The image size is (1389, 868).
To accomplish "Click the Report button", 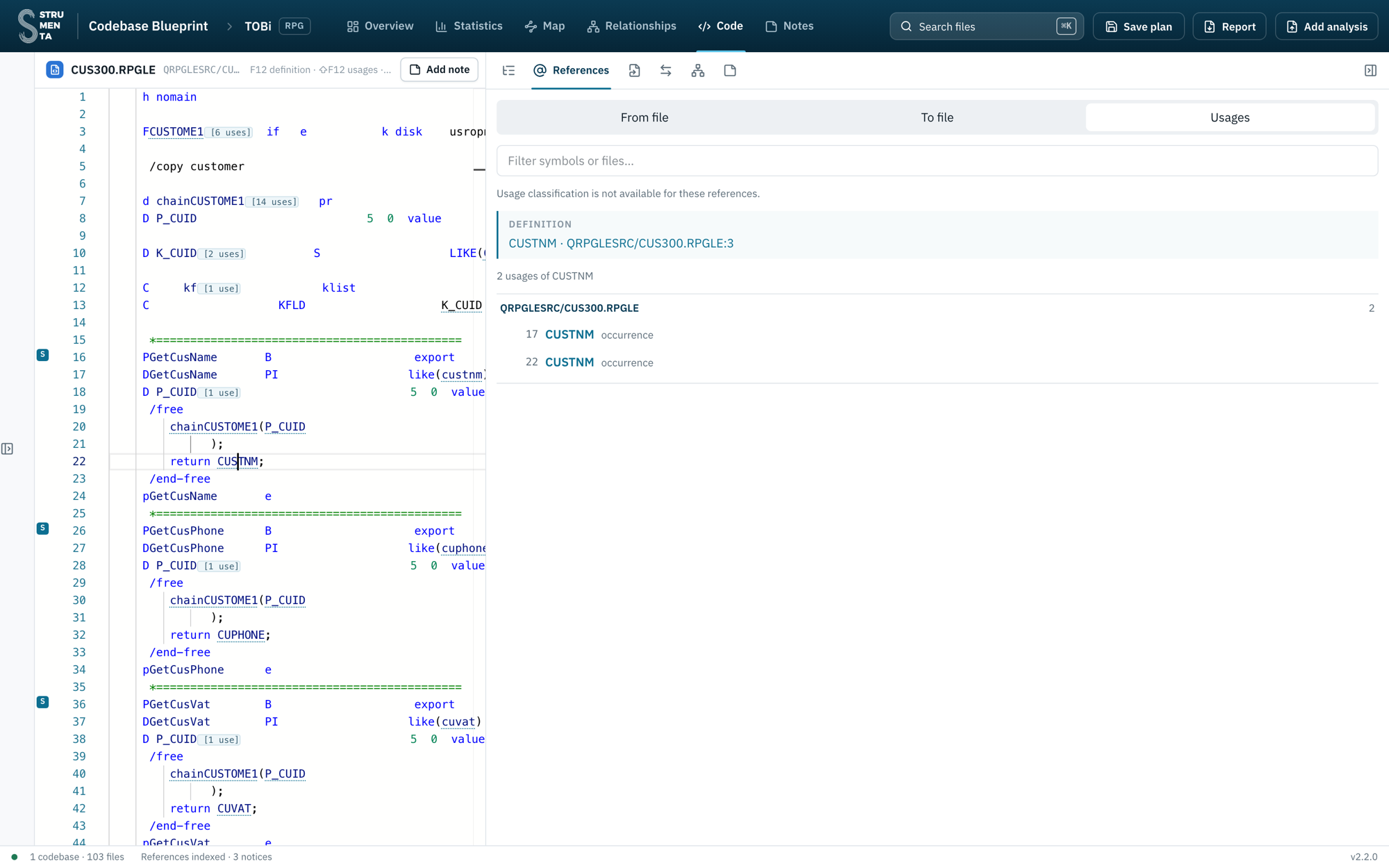I will (1229, 26).
